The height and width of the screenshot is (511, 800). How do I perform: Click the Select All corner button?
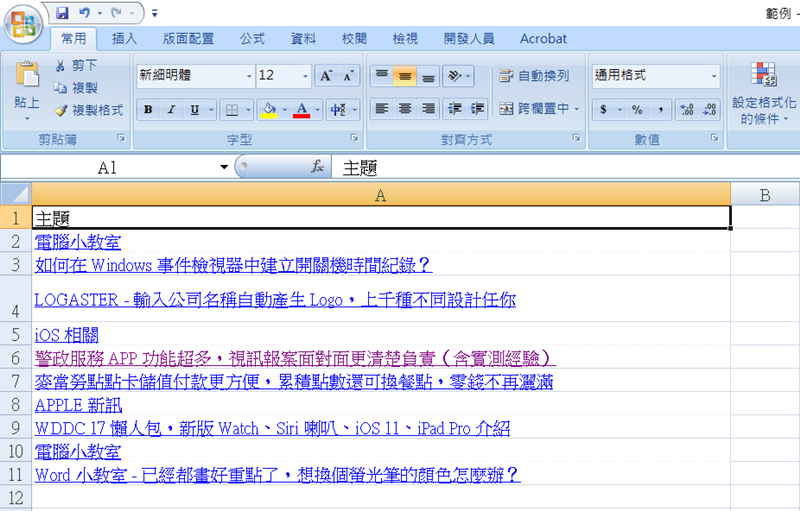point(15,194)
